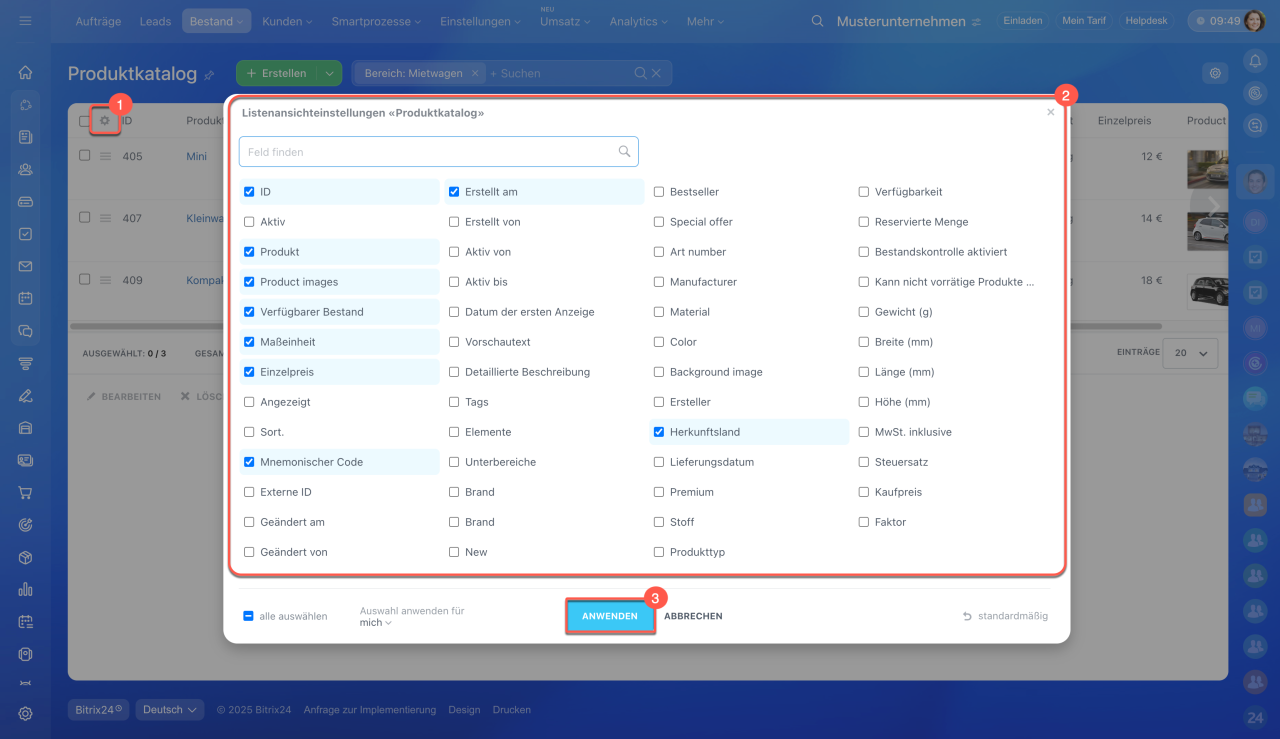Screen dimensions: 1280x739
Task: Clear the search filter with the X icon
Action: (656, 73)
